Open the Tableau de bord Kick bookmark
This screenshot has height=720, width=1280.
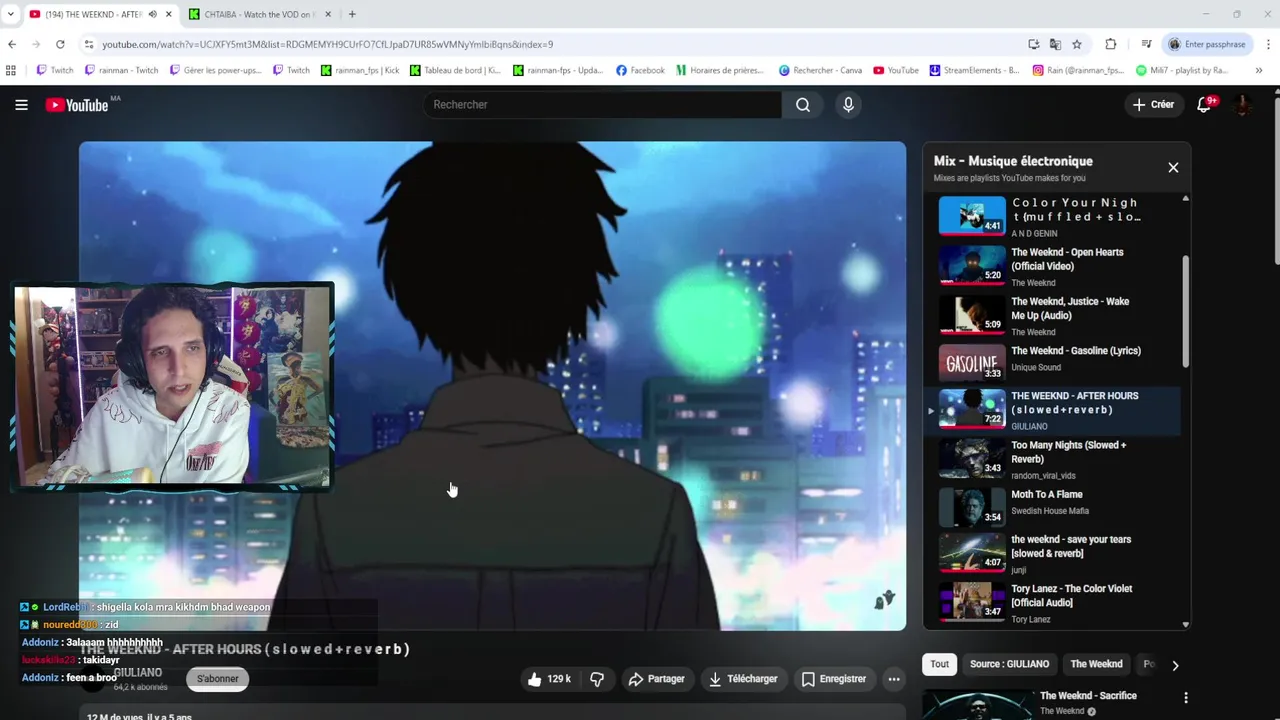tap(455, 70)
